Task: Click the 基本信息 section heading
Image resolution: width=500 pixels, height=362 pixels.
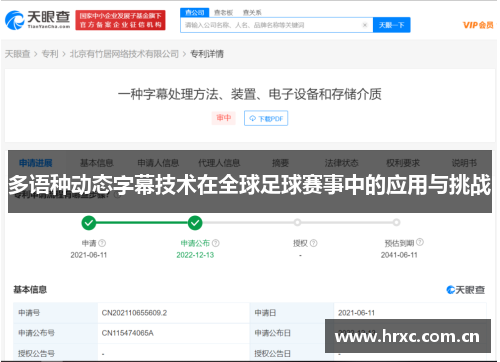Action: (30, 289)
